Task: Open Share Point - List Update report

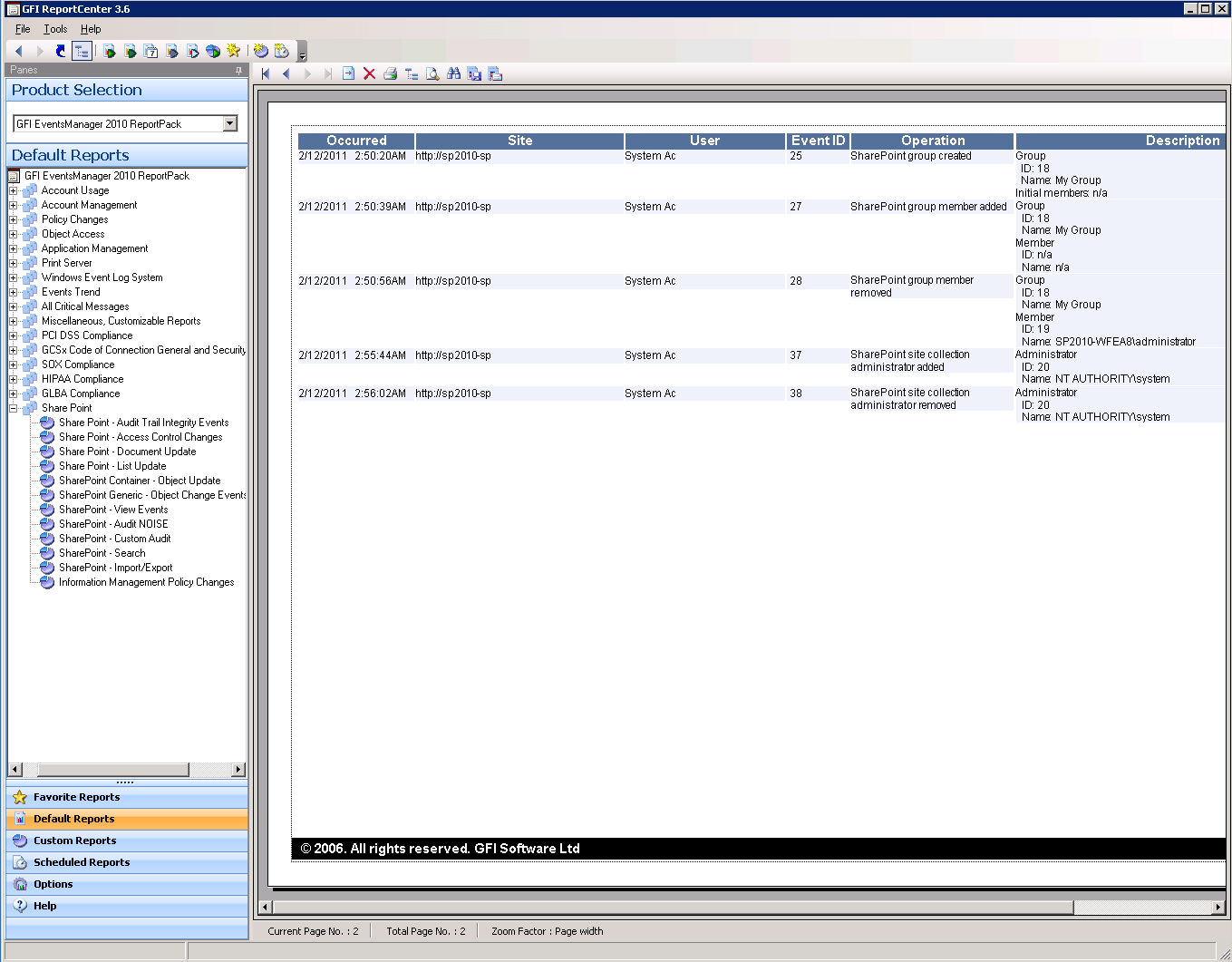Action: coord(112,466)
